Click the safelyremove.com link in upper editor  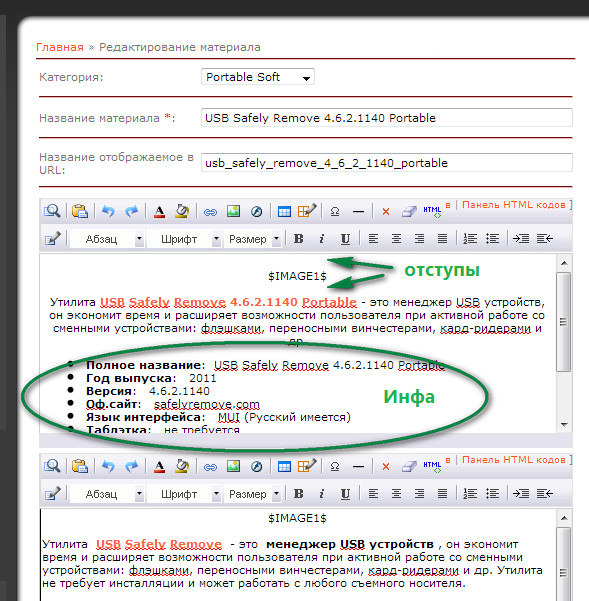click(x=207, y=404)
